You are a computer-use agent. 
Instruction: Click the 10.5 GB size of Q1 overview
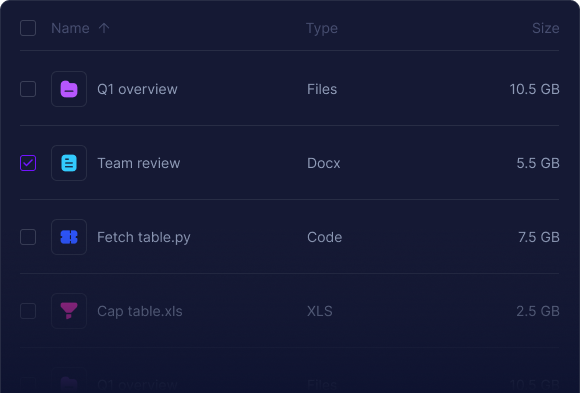click(x=535, y=89)
